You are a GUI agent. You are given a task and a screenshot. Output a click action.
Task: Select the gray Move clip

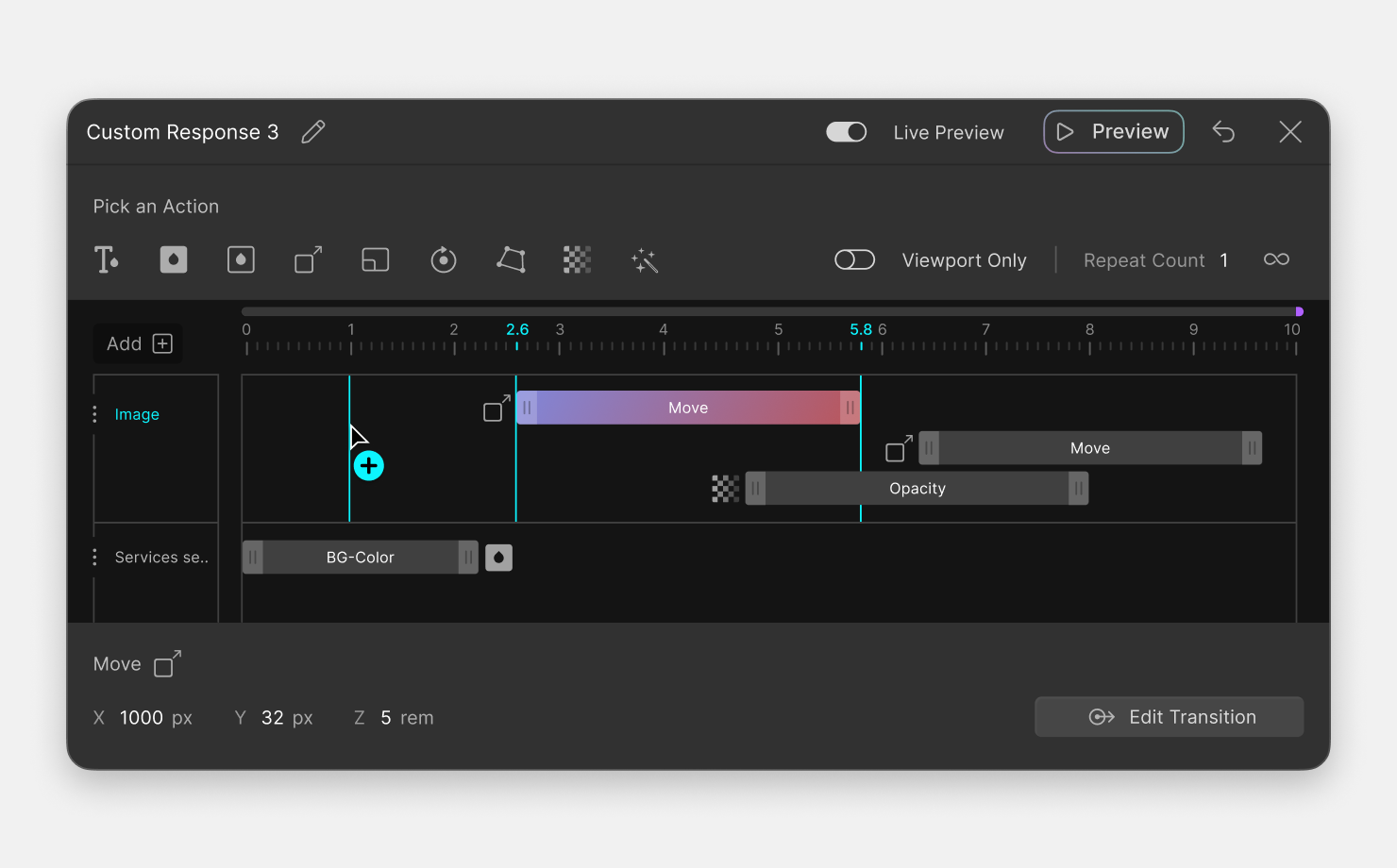1090,448
